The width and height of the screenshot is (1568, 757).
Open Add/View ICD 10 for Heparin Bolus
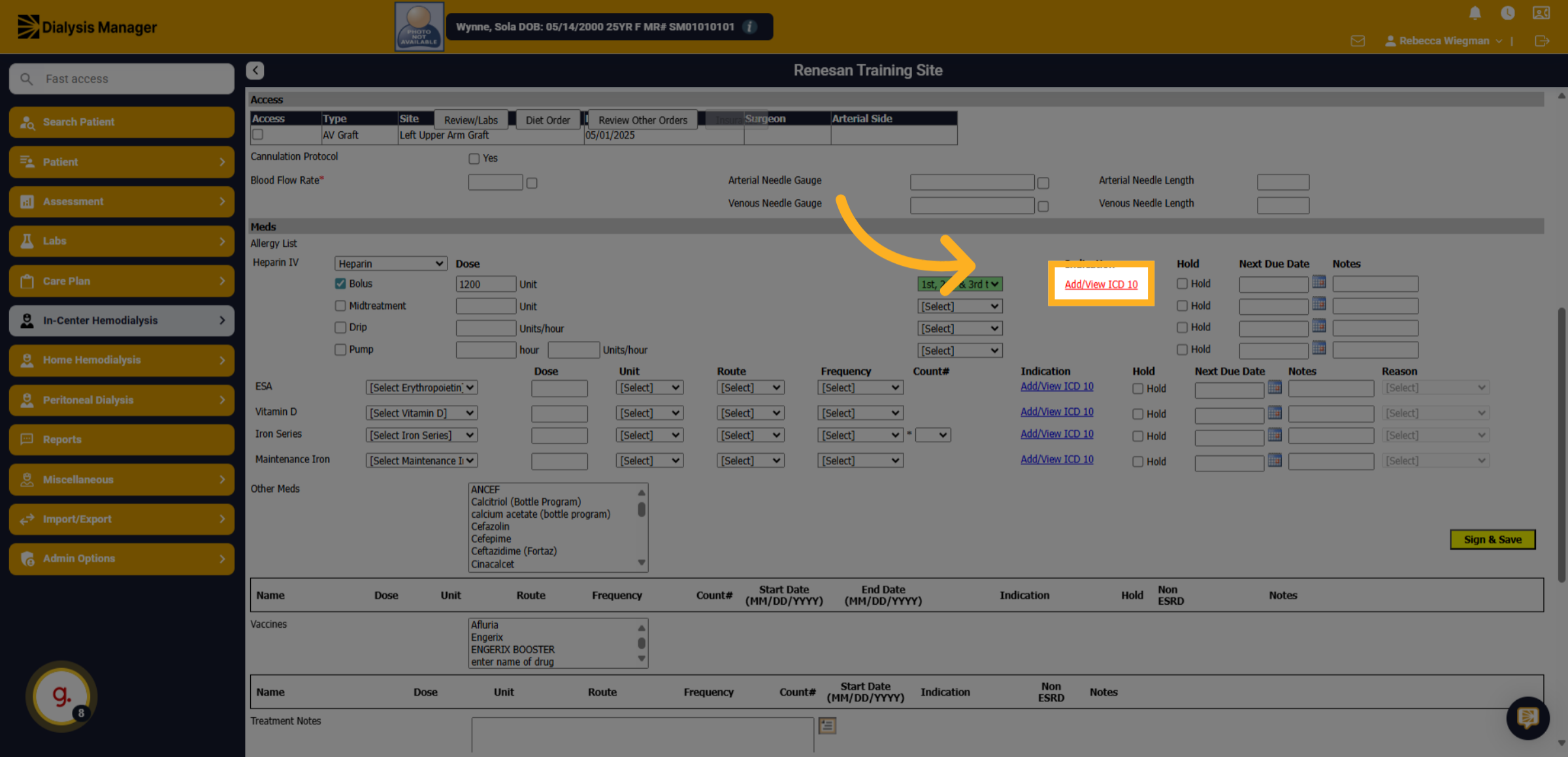[x=1101, y=284]
